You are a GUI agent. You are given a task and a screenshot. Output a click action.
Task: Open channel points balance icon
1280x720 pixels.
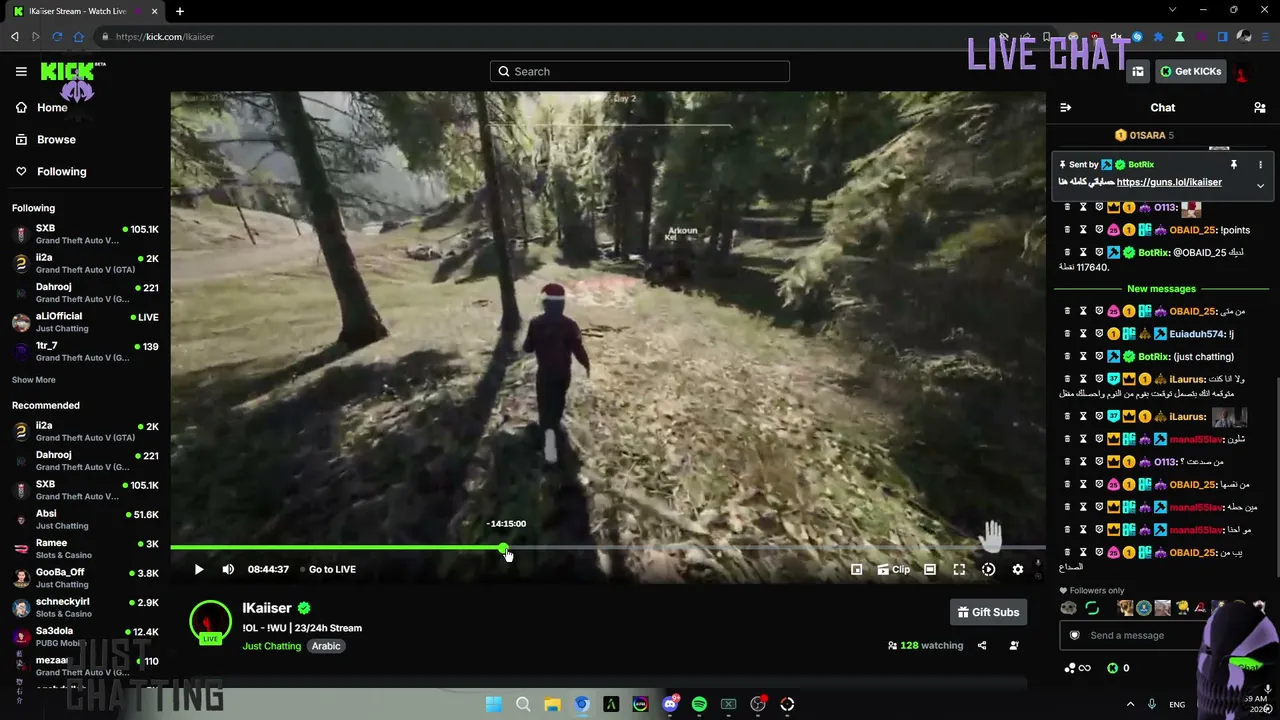[x=1078, y=668]
